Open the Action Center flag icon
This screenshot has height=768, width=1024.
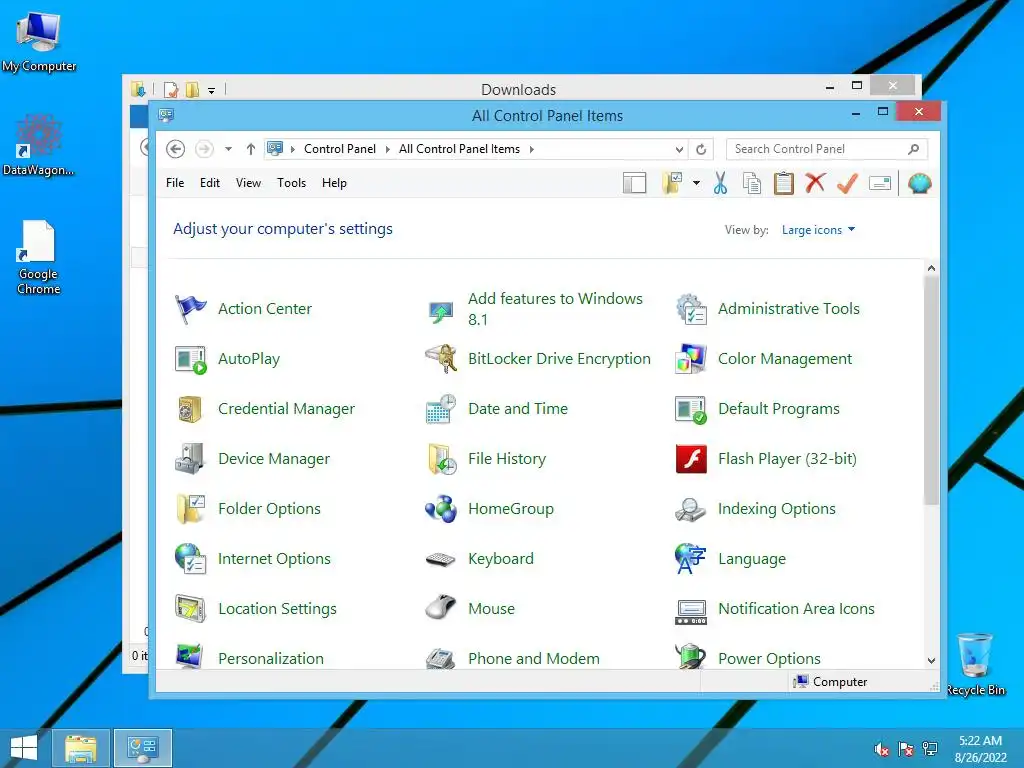(191, 309)
